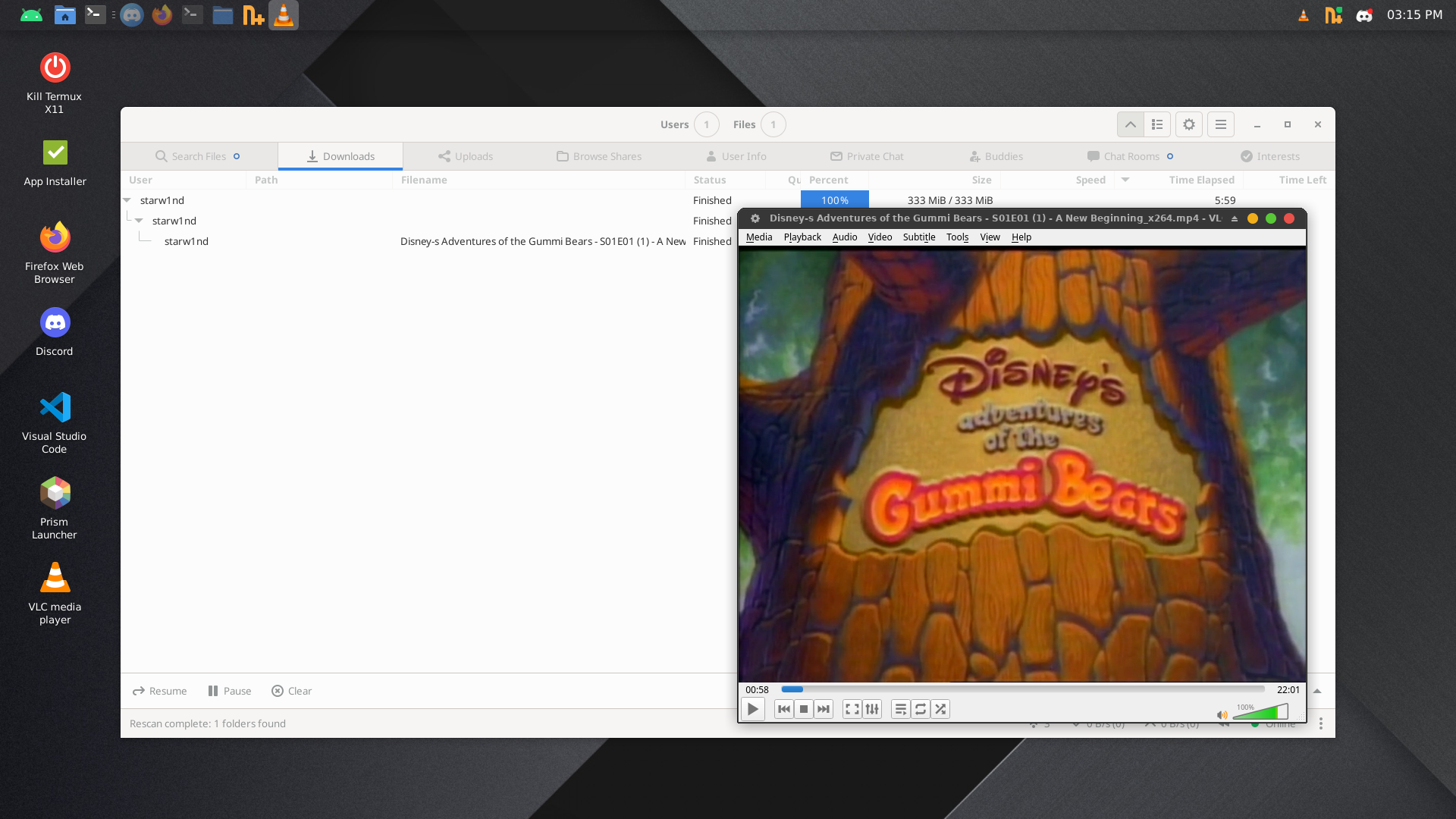Stop playback in VLC
1456x819 pixels.
pyautogui.click(x=803, y=709)
